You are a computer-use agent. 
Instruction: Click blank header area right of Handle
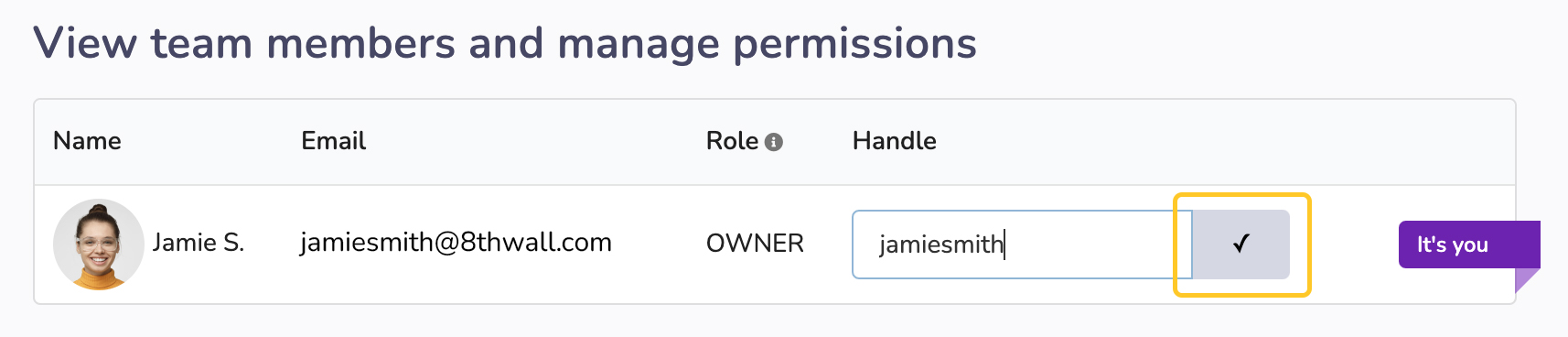click(x=1226, y=142)
